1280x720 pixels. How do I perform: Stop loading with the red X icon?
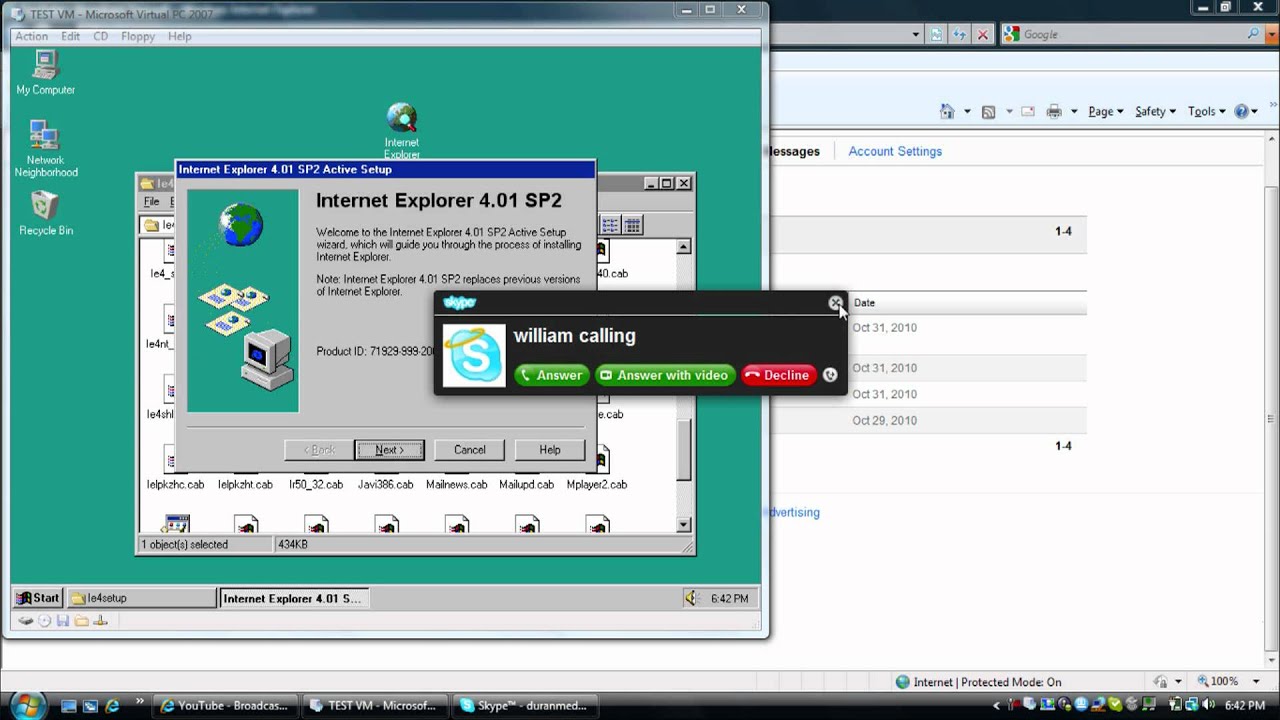click(x=982, y=34)
